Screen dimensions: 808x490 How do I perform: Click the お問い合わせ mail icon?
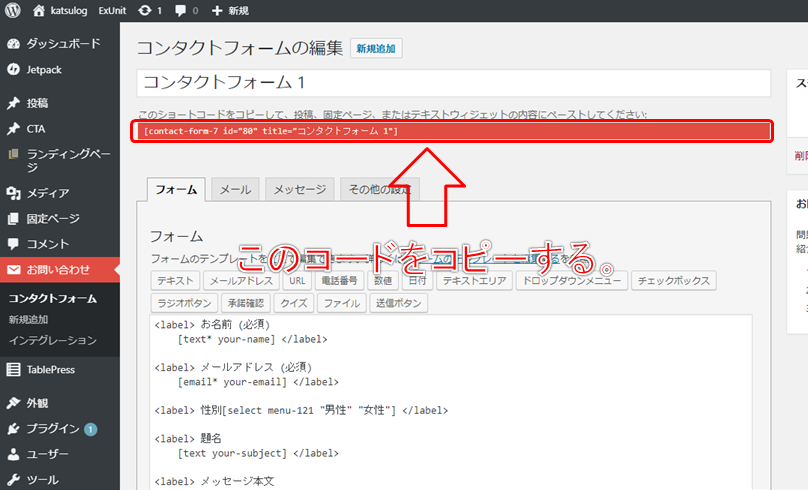13,269
